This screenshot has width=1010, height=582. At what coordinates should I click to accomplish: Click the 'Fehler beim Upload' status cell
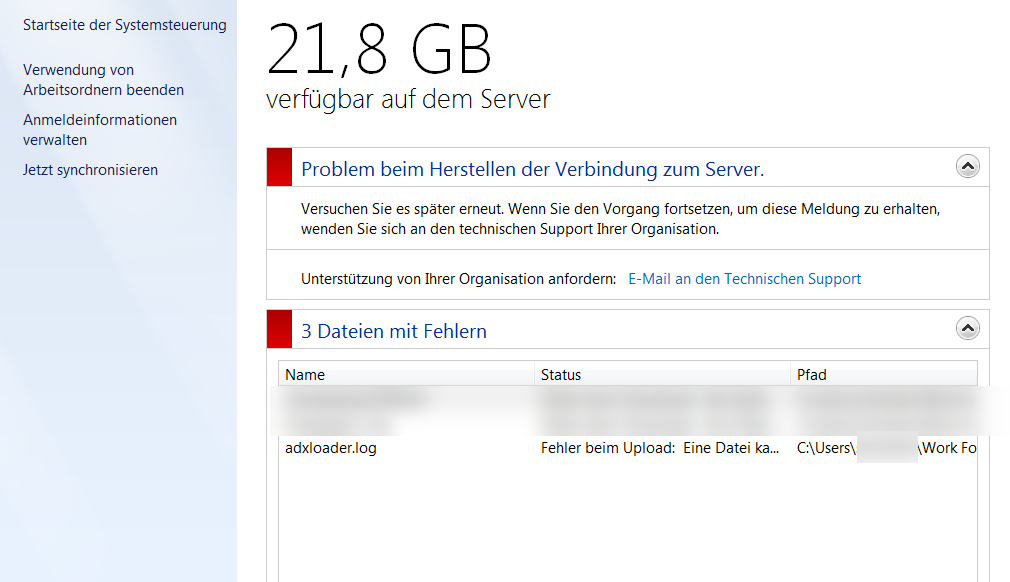[x=660, y=448]
